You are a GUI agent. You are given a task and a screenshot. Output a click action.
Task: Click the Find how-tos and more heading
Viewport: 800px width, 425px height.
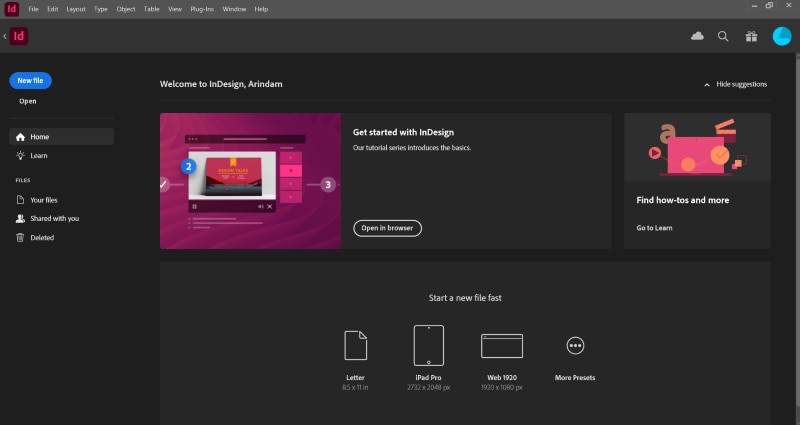click(683, 200)
